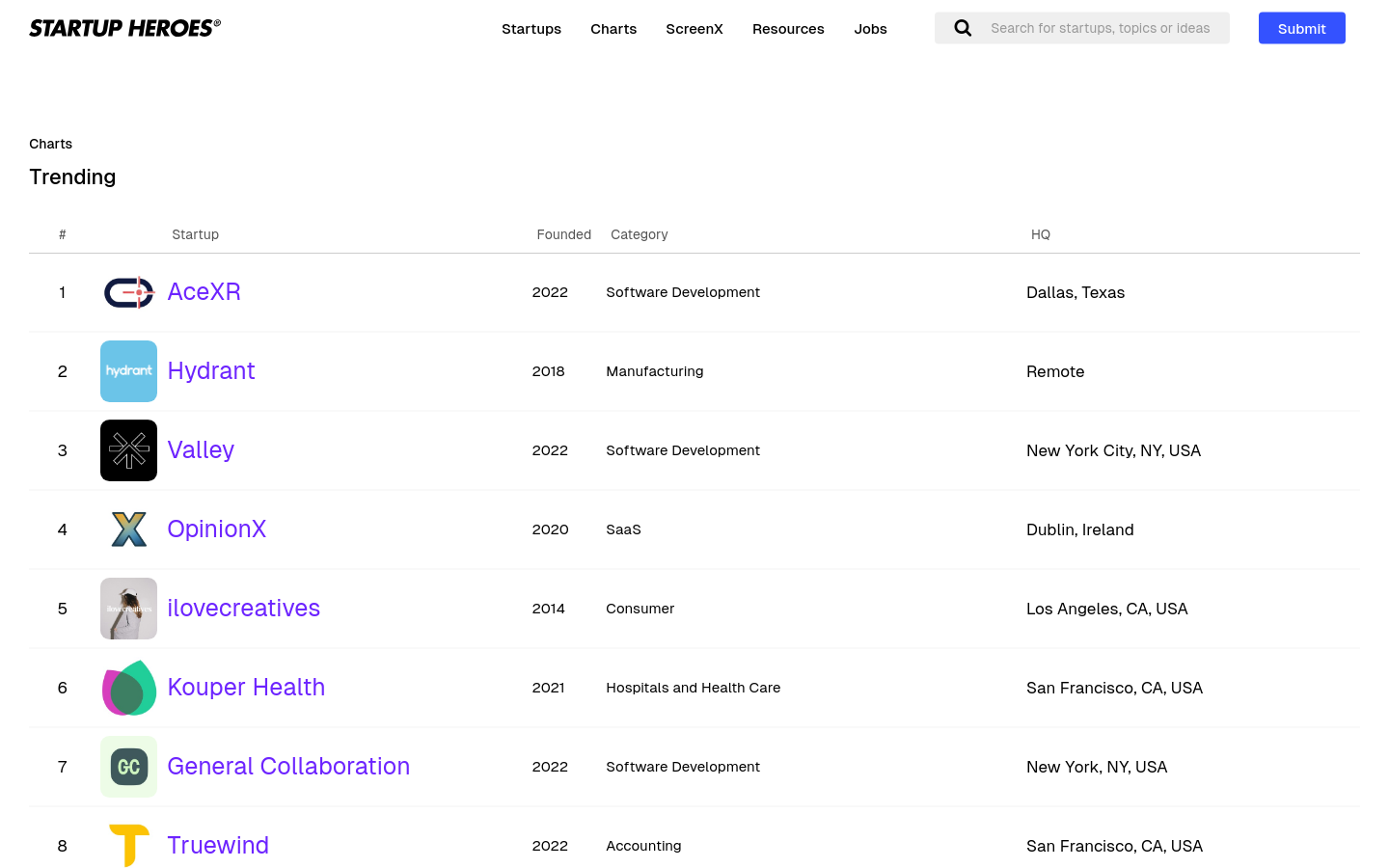Click the Hydrant blue logo icon
This screenshot has height=868, width=1389.
(x=128, y=371)
